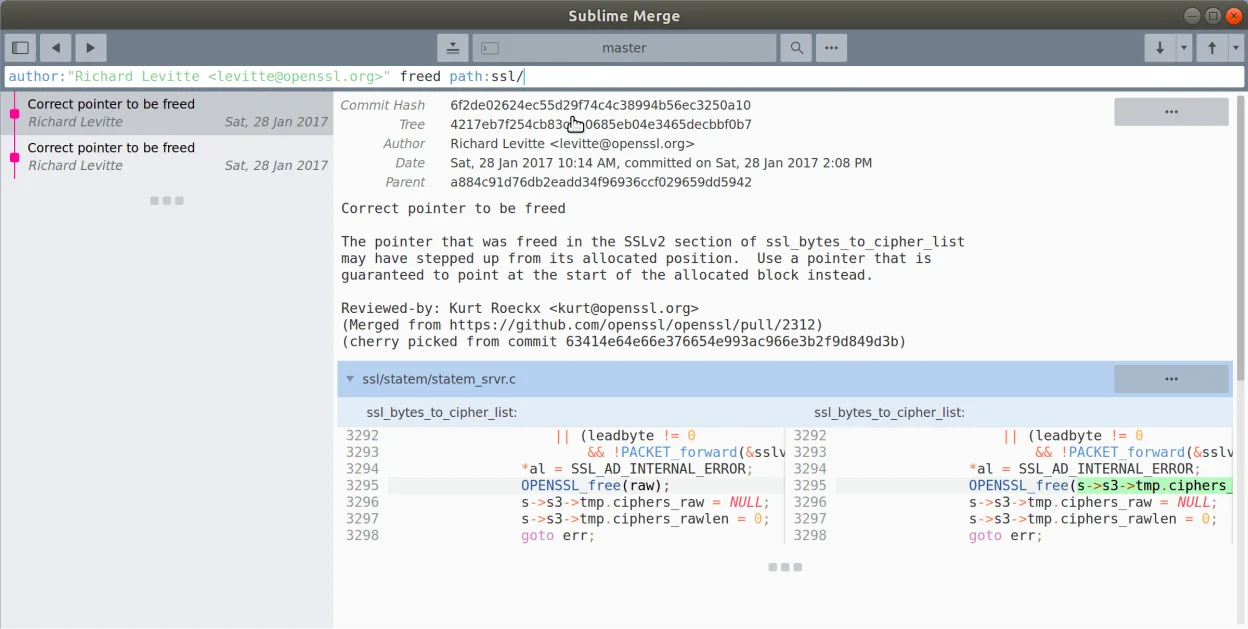The width and height of the screenshot is (1248, 629).
Task: Click the commit details vertical scrollbar
Action: [x=1241, y=238]
